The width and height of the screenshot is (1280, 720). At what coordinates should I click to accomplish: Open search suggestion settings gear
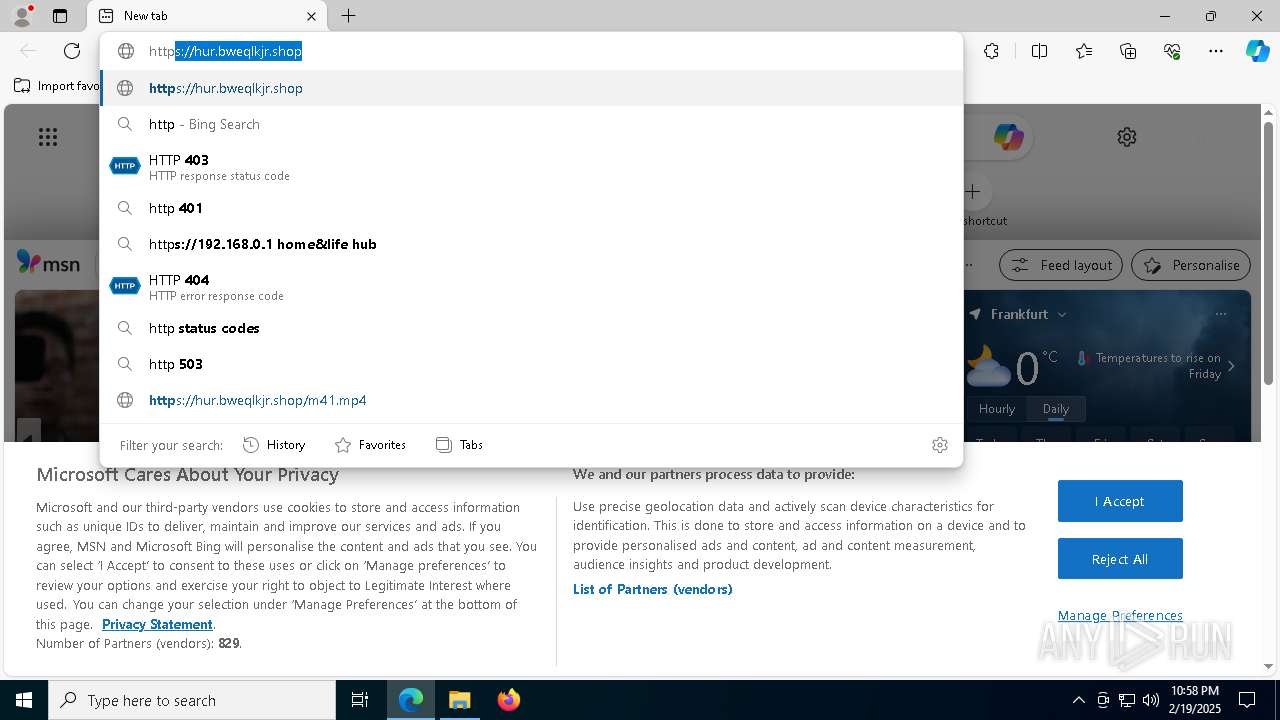[x=939, y=445]
